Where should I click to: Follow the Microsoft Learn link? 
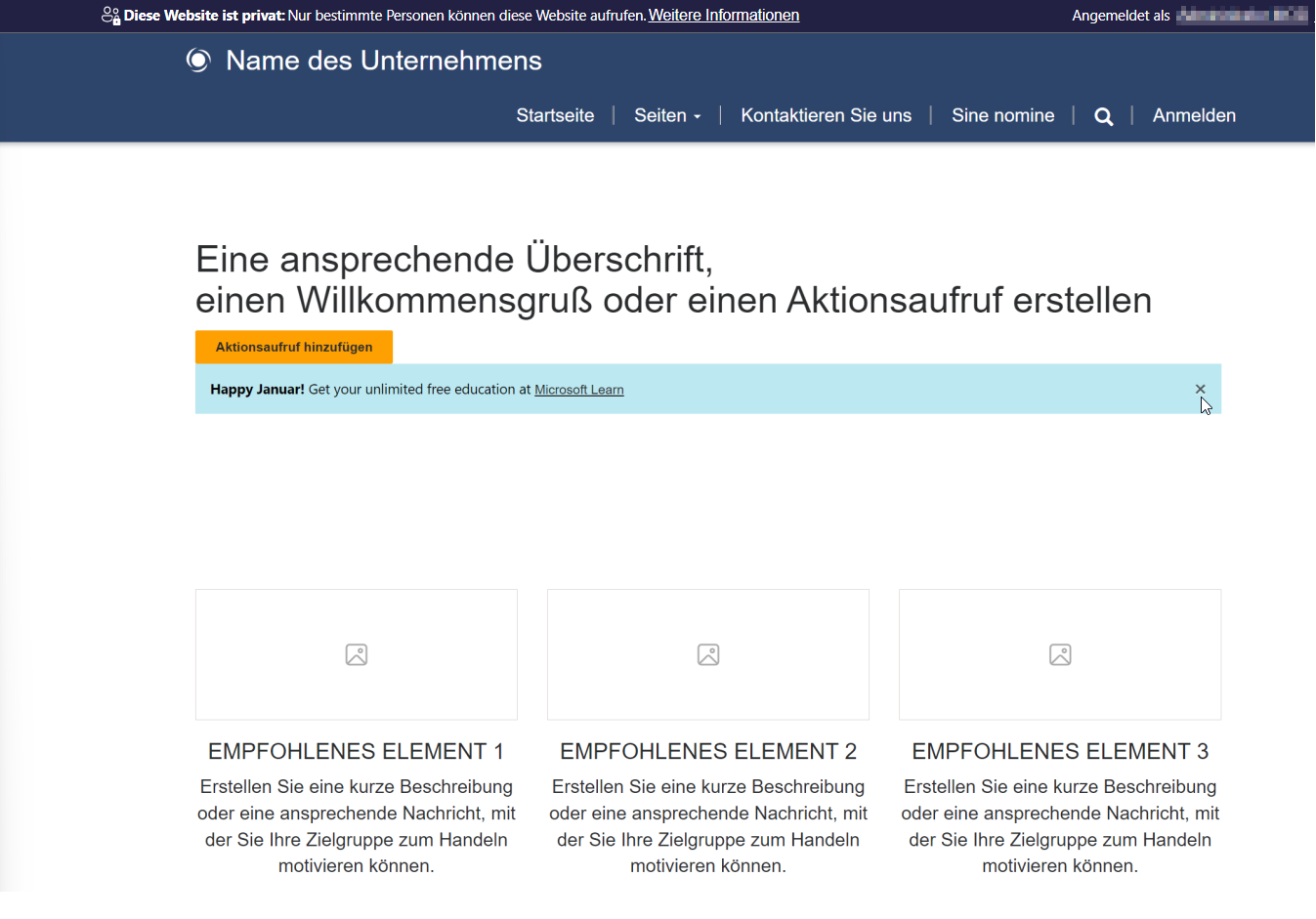point(578,390)
